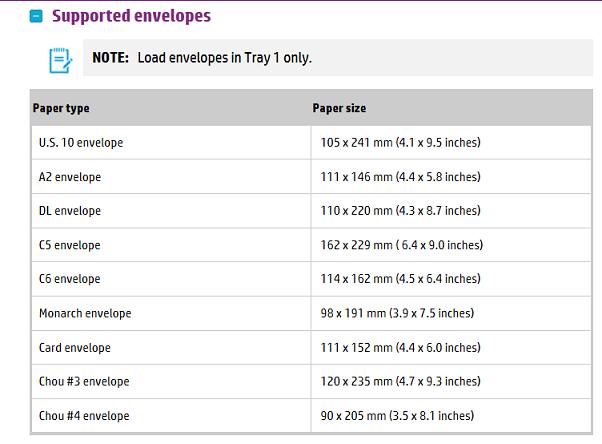Click the 98 x 191 mm size cell

click(451, 313)
